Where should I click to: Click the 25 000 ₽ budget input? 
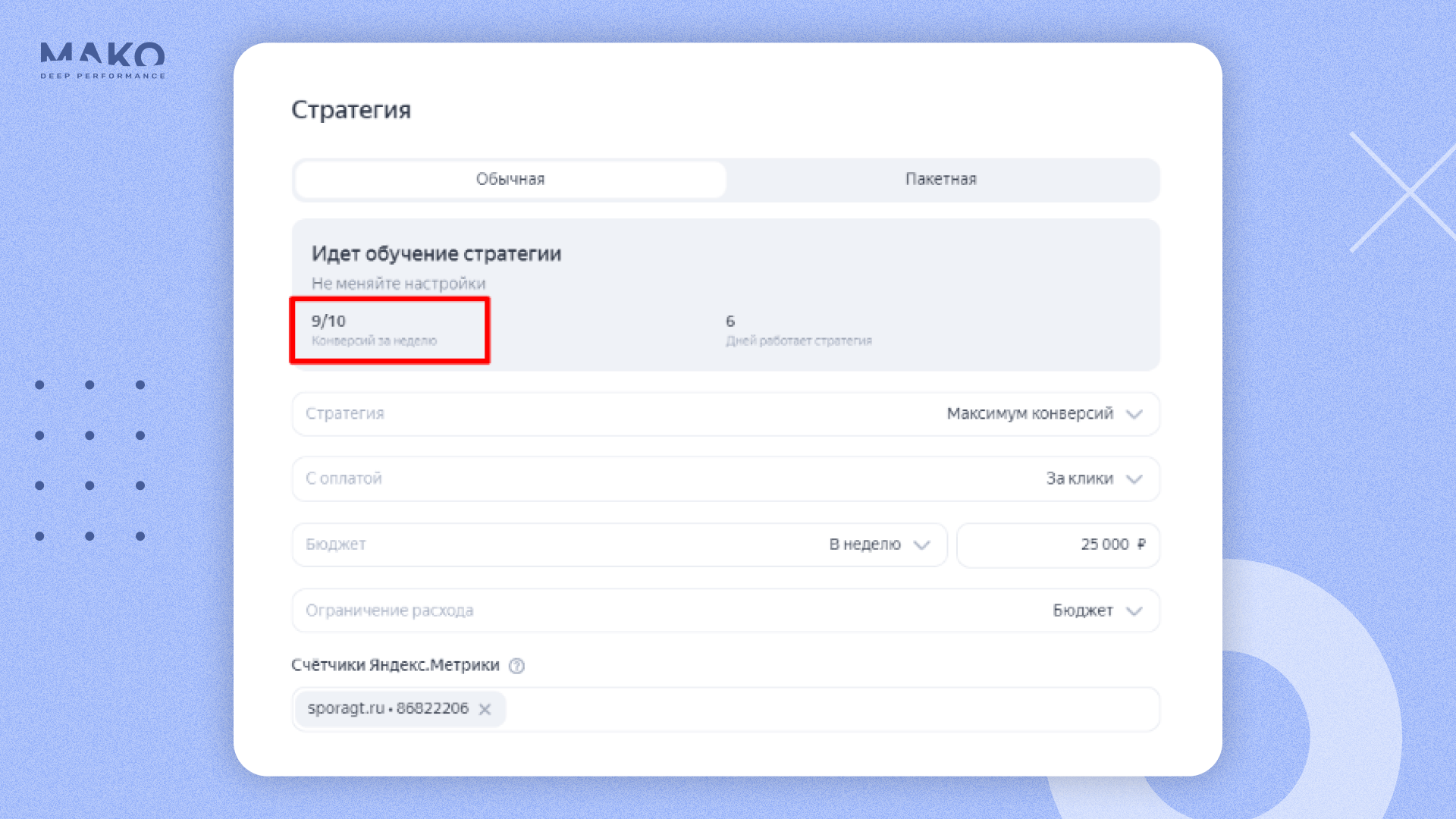coord(1058,544)
